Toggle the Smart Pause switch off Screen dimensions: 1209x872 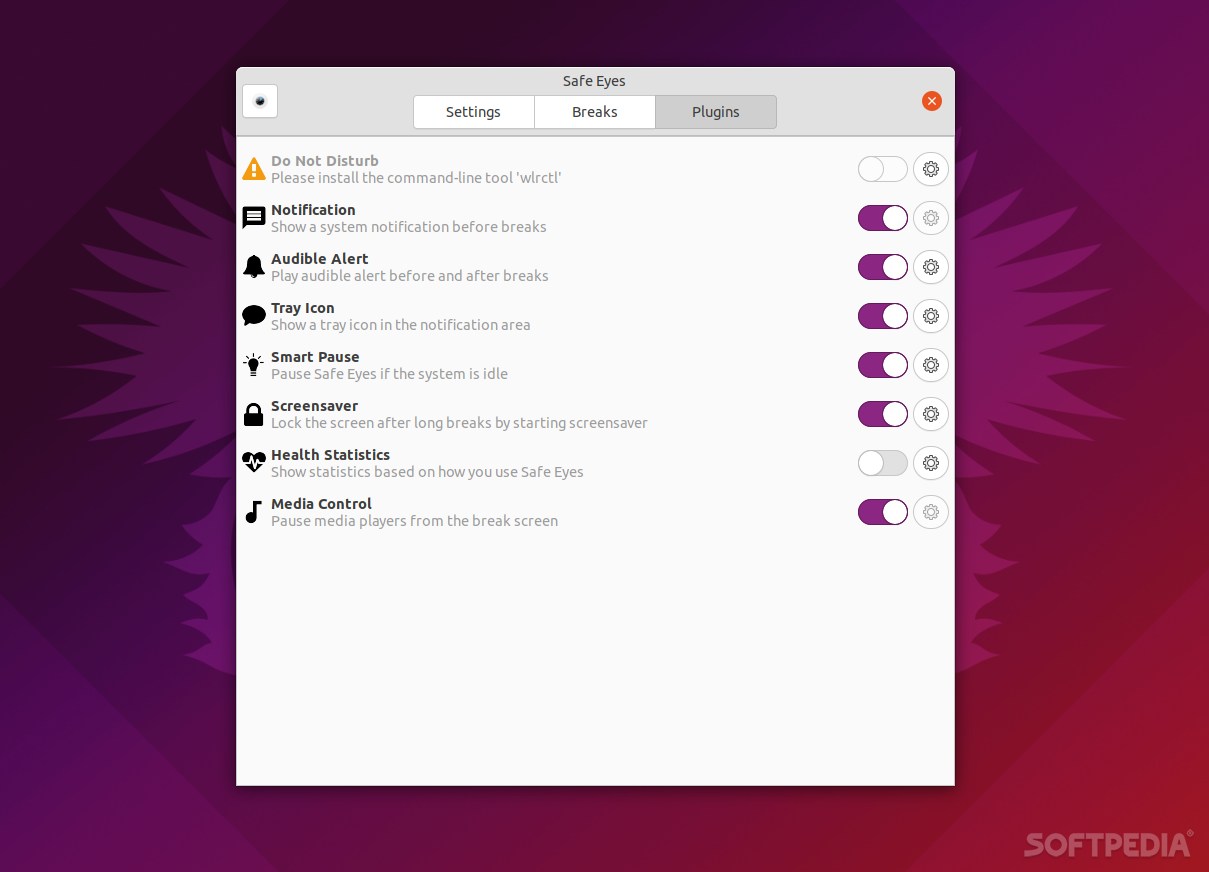coord(882,365)
